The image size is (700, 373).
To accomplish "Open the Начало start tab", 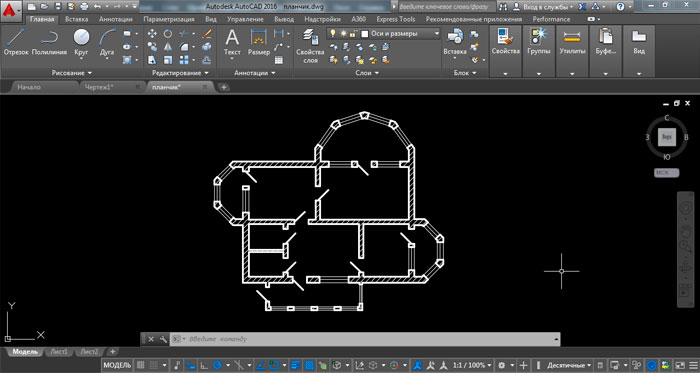I will [x=29, y=87].
